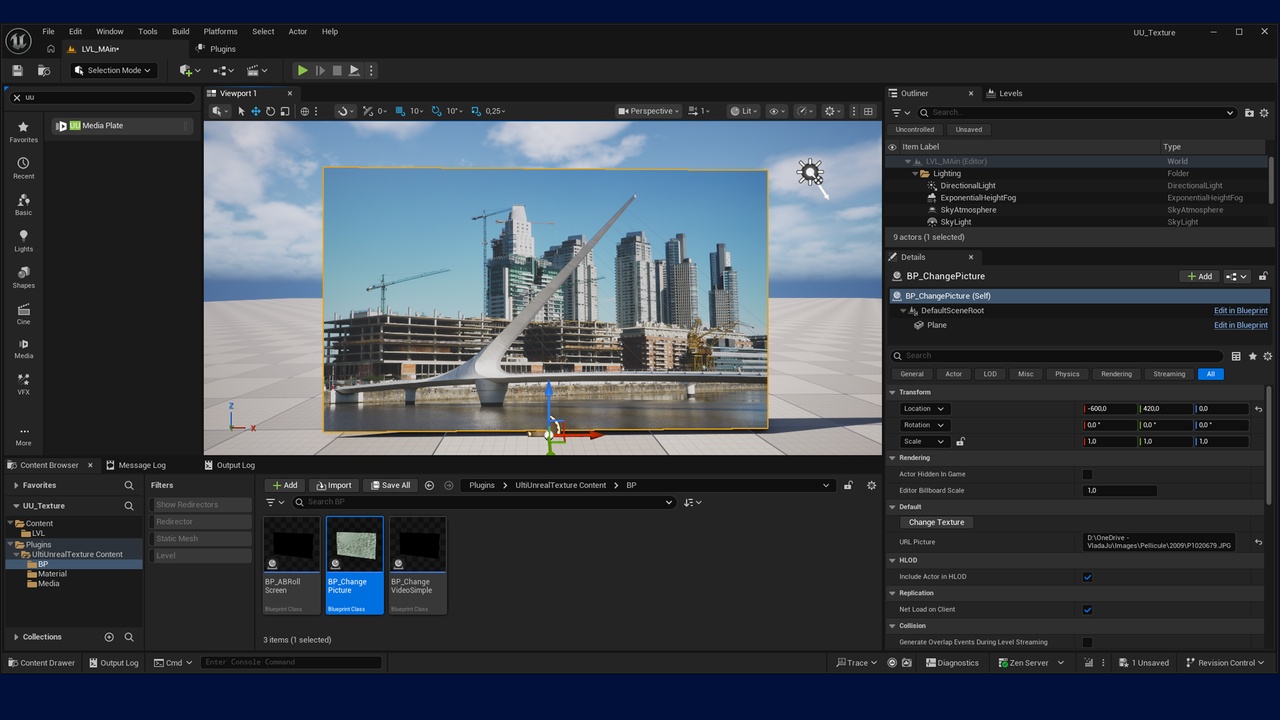Open the Media category in Place Actors
Screen dimensions: 1280x720
click(23, 348)
